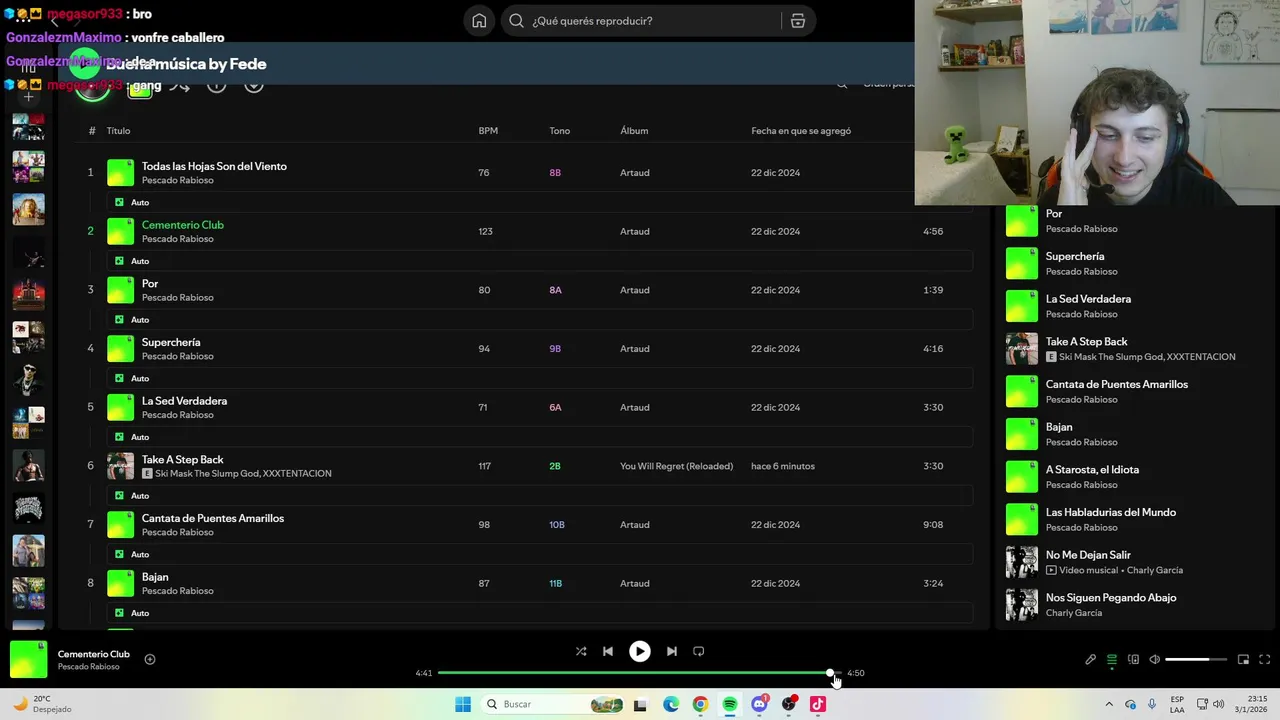Screen dimensions: 1280x720
Task: Create a new playlist with the plus icon
Action: (x=29, y=97)
